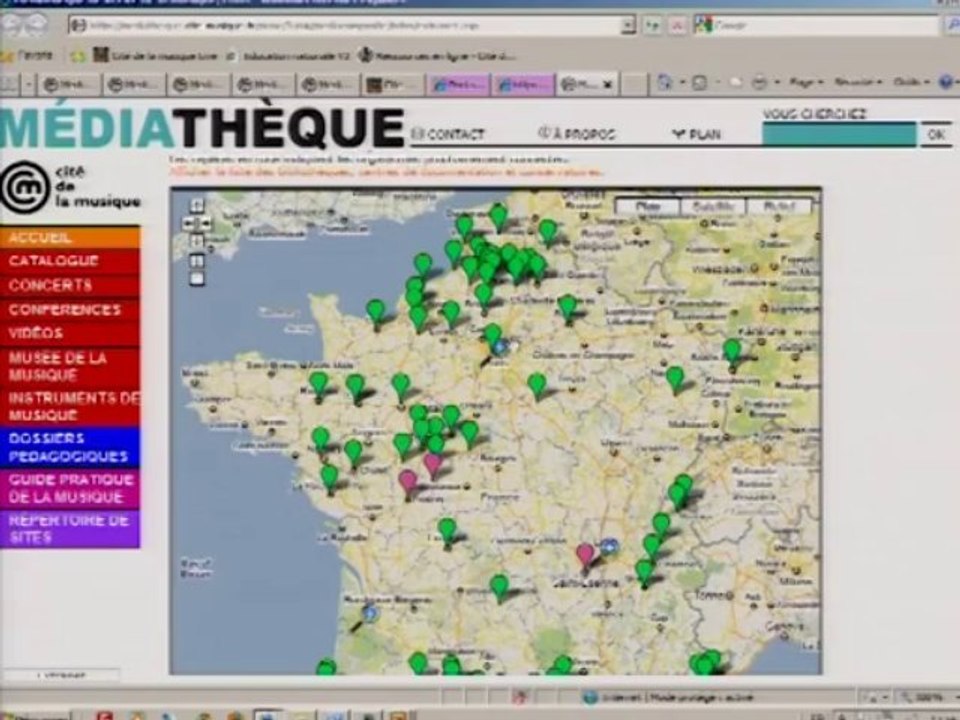
Task: Click the browser address bar
Action: point(346,25)
